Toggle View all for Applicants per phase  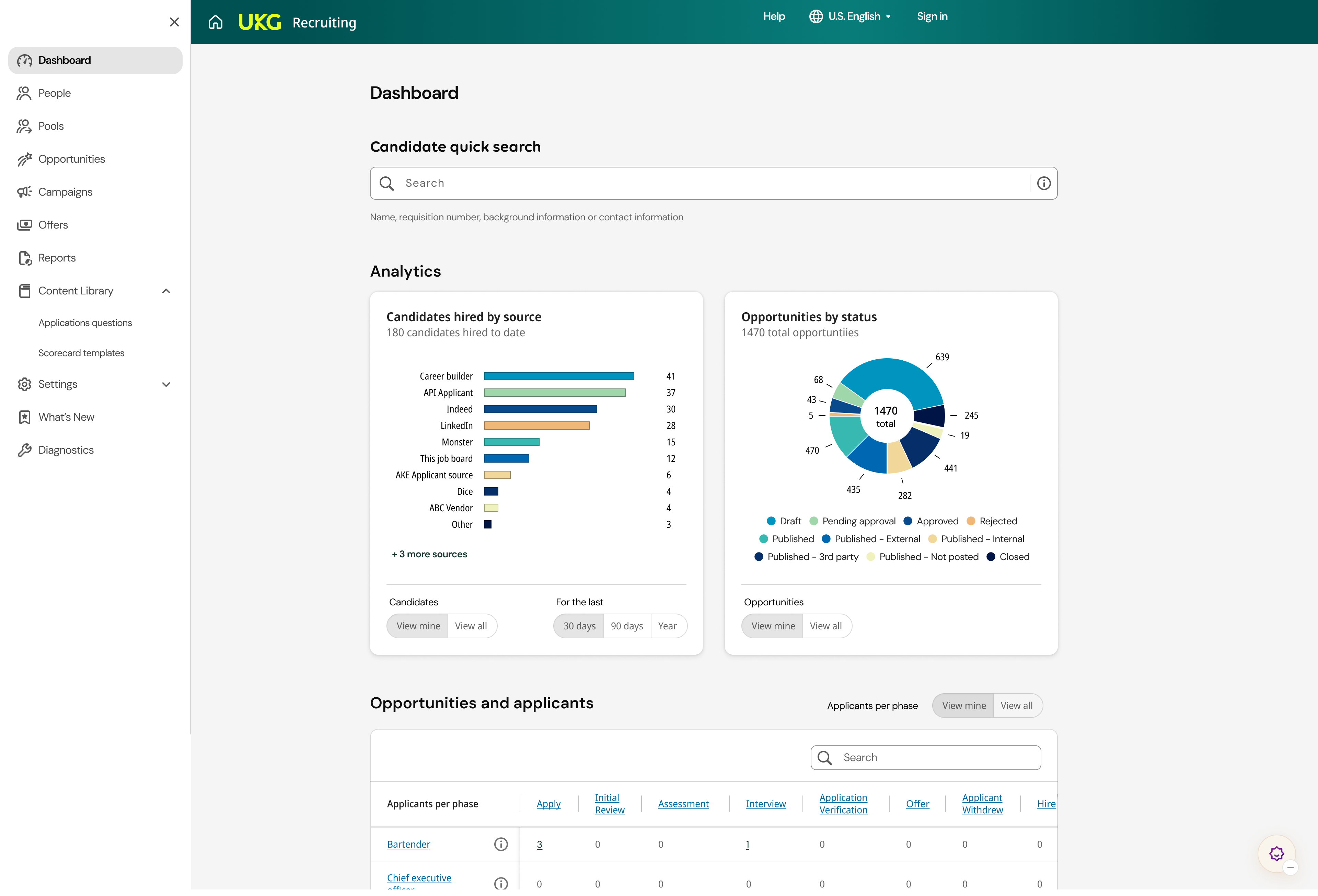1017,706
